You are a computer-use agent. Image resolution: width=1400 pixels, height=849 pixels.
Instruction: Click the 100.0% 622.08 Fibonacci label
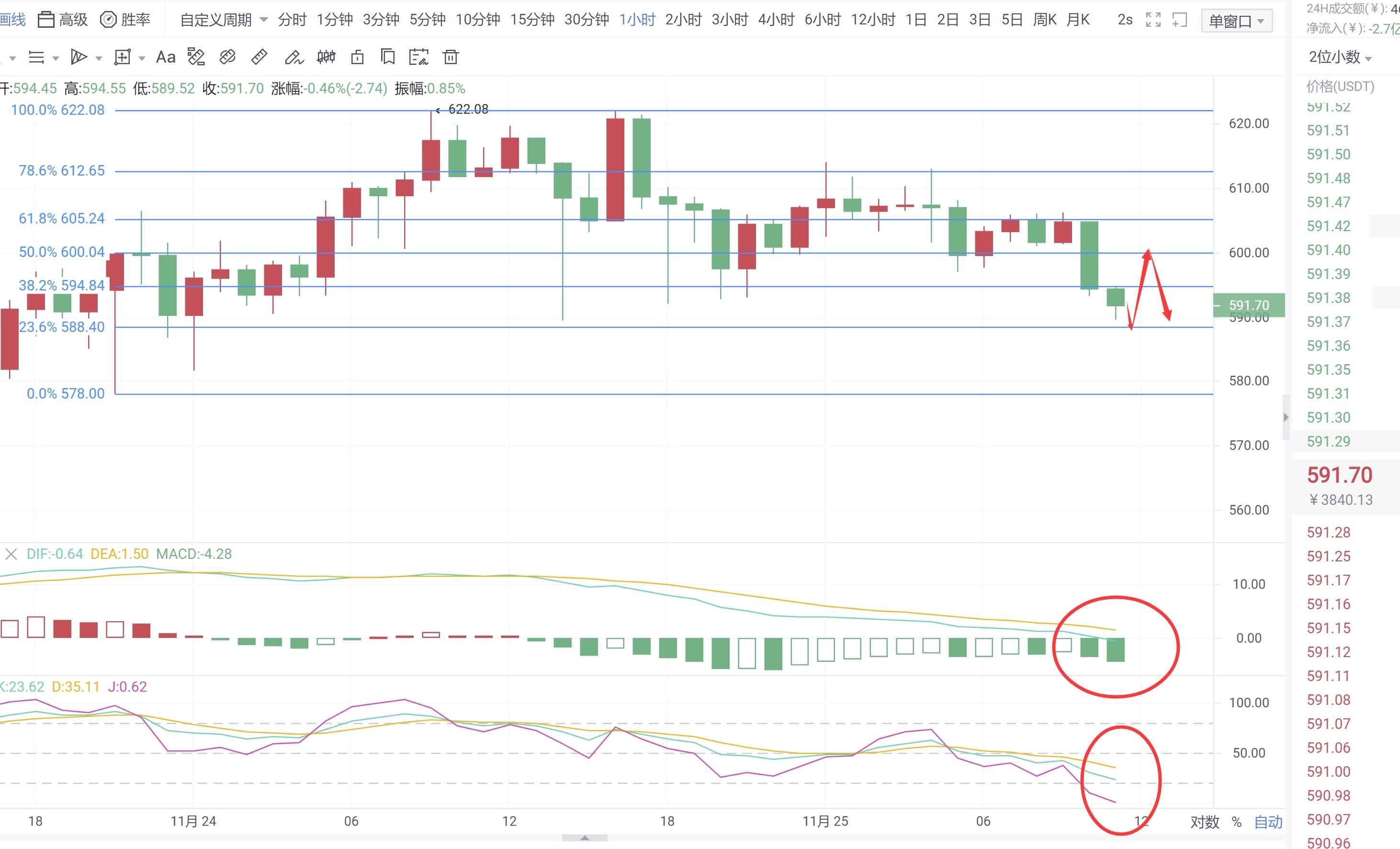(x=58, y=110)
